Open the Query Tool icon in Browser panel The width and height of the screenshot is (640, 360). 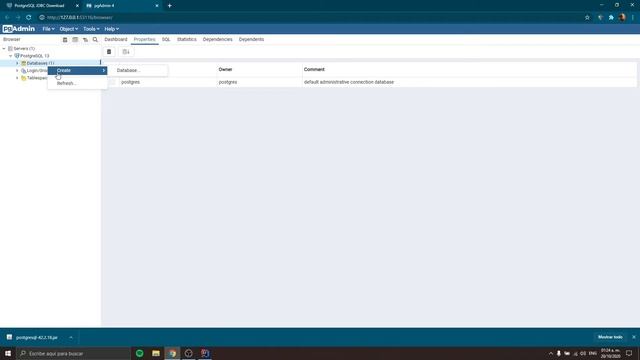pos(65,40)
